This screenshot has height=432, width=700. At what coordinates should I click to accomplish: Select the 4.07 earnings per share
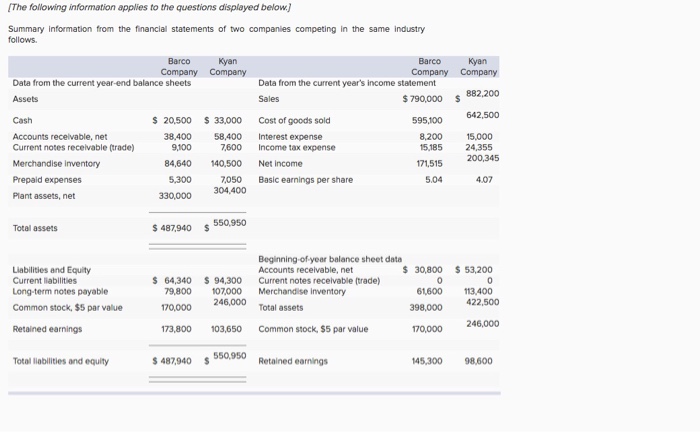pyautogui.click(x=484, y=180)
